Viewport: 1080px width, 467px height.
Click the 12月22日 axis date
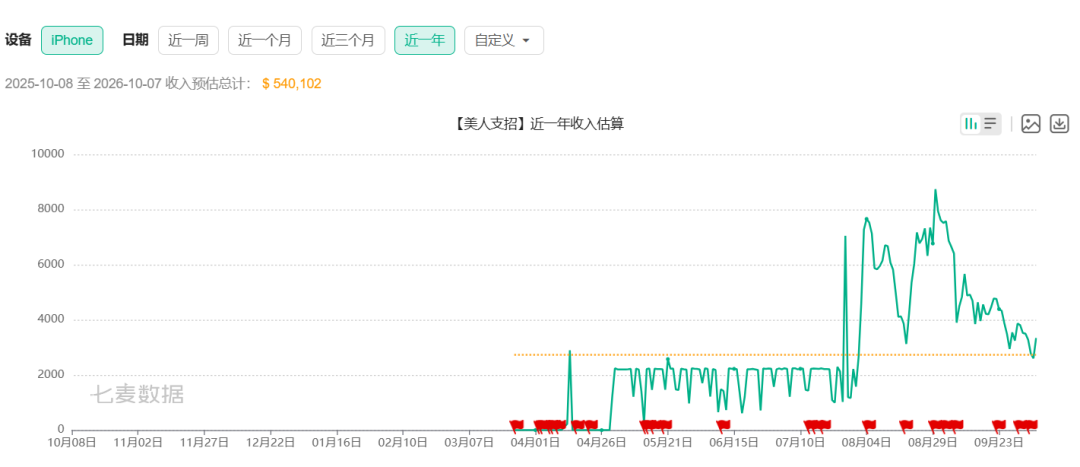tap(270, 443)
